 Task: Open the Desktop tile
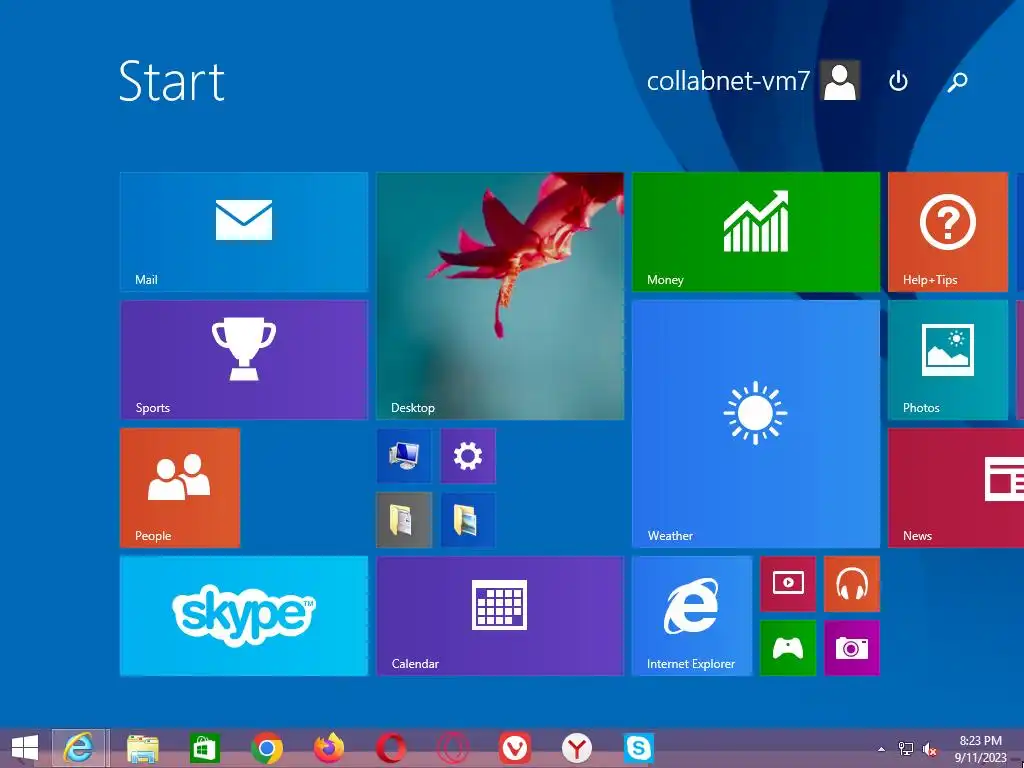coord(500,296)
